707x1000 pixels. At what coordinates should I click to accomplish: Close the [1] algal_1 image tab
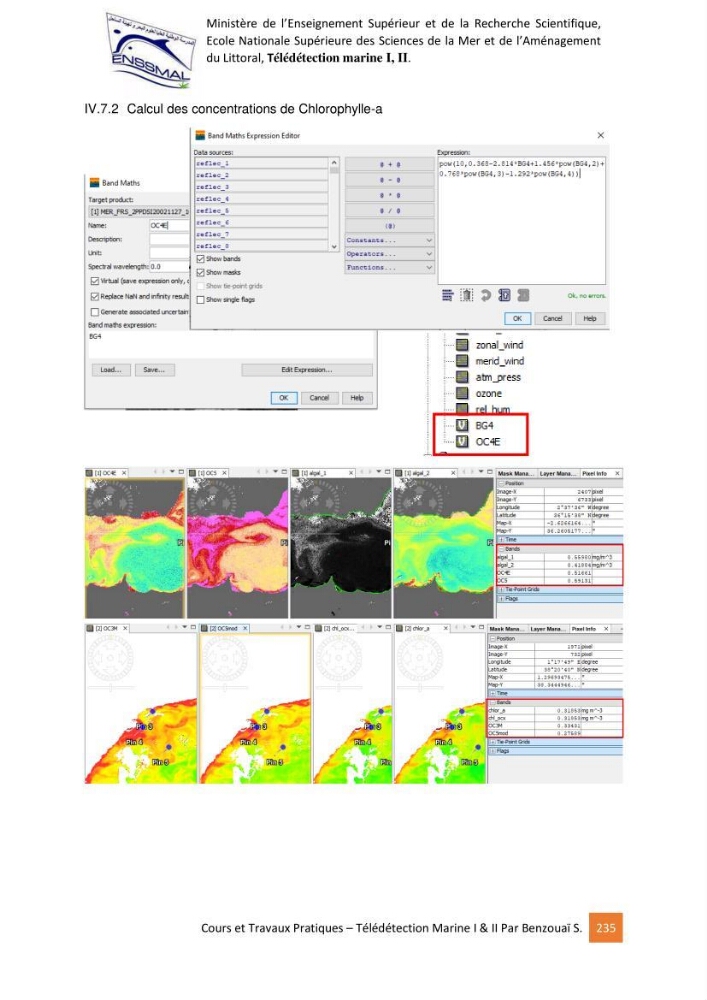[x=351, y=473]
